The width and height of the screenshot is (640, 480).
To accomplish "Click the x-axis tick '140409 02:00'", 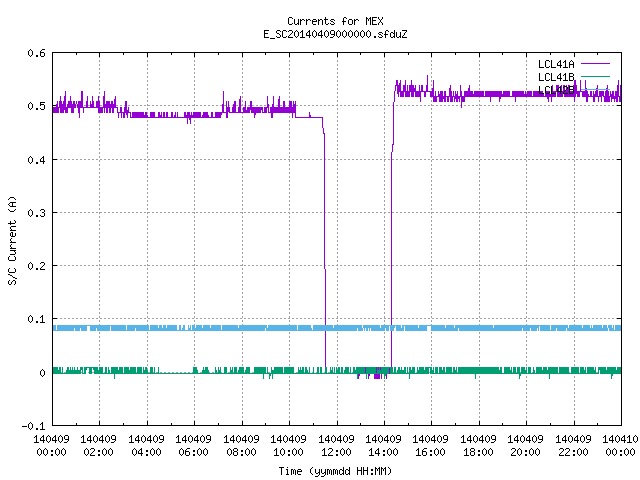I will click(98, 445).
